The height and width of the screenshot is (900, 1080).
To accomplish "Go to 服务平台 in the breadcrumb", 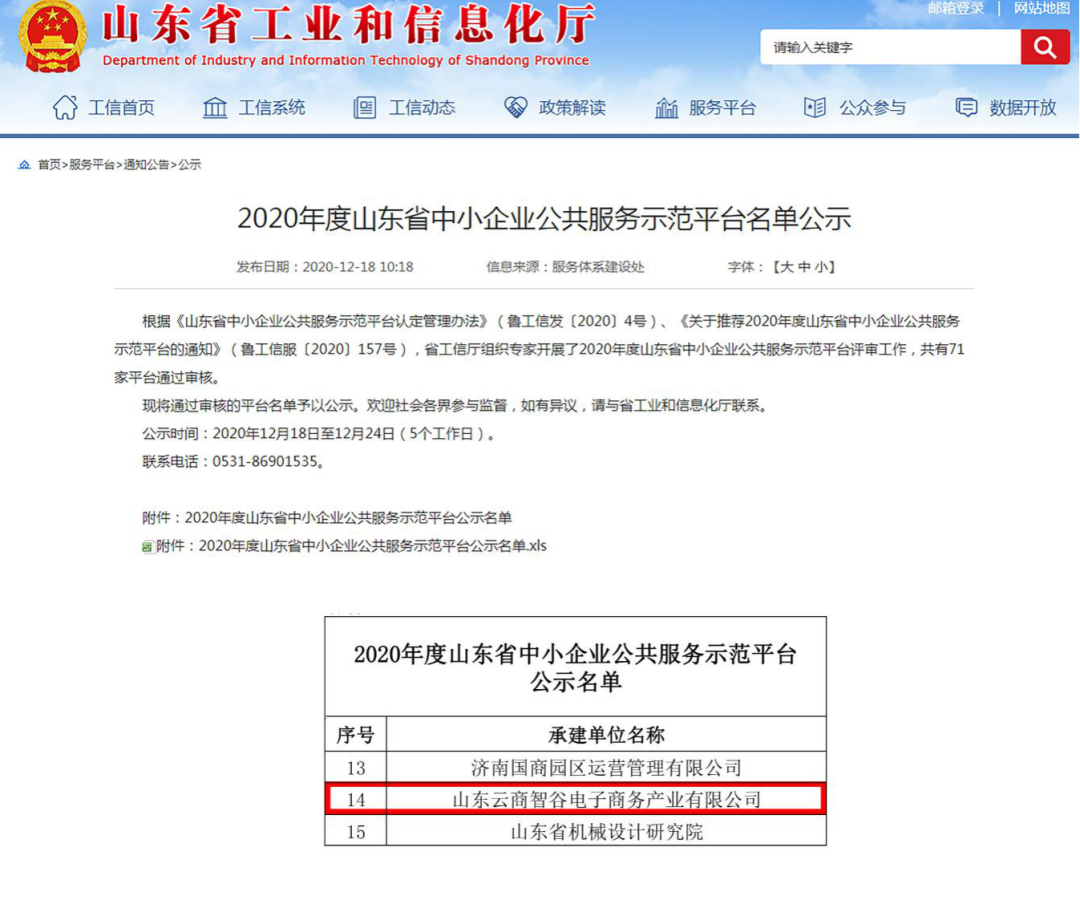I will click(x=92, y=165).
